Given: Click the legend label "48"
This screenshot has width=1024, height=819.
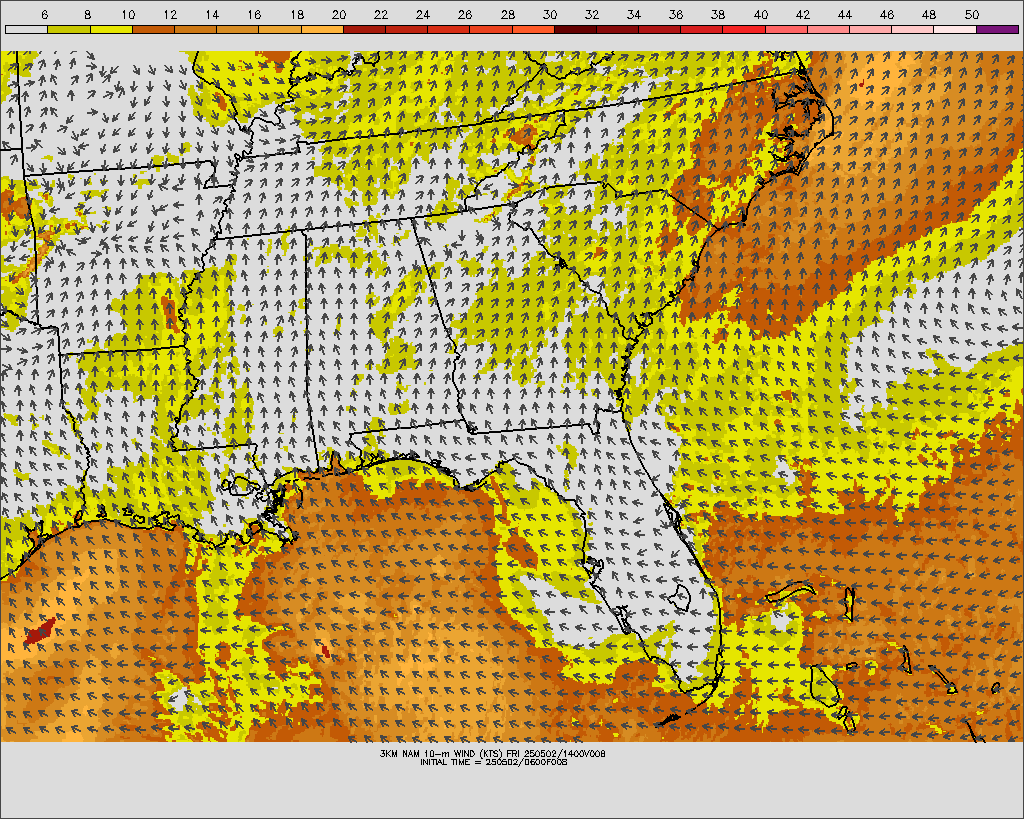Looking at the screenshot, I should [929, 14].
